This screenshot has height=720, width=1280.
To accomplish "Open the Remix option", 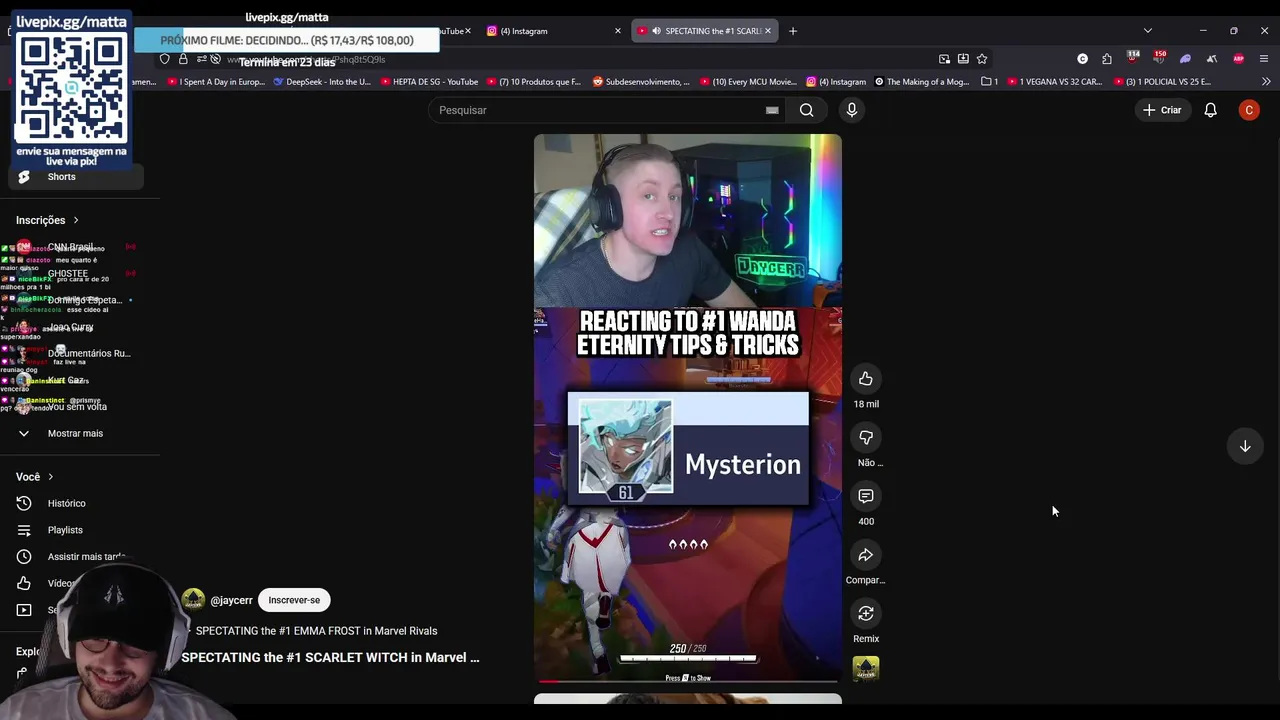I will 866,613.
